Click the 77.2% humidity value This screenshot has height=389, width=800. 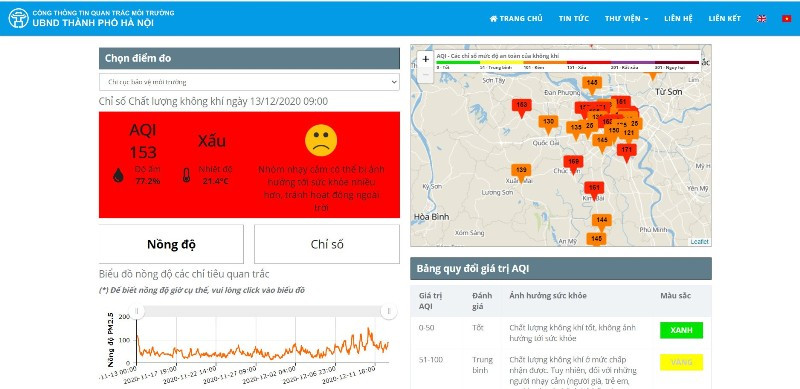pyautogui.click(x=147, y=181)
